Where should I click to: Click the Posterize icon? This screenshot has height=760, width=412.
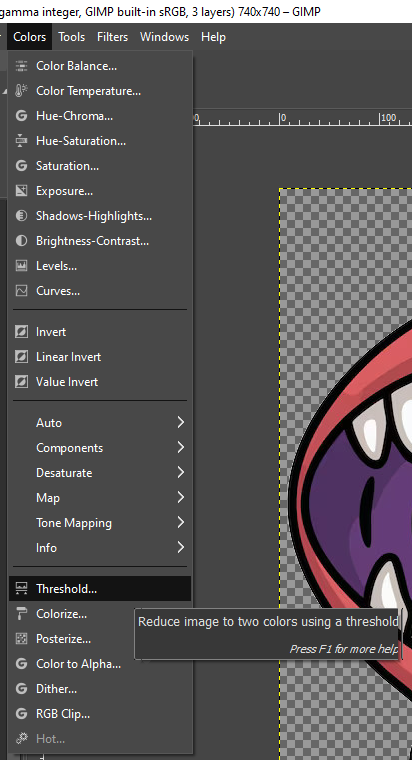21,639
